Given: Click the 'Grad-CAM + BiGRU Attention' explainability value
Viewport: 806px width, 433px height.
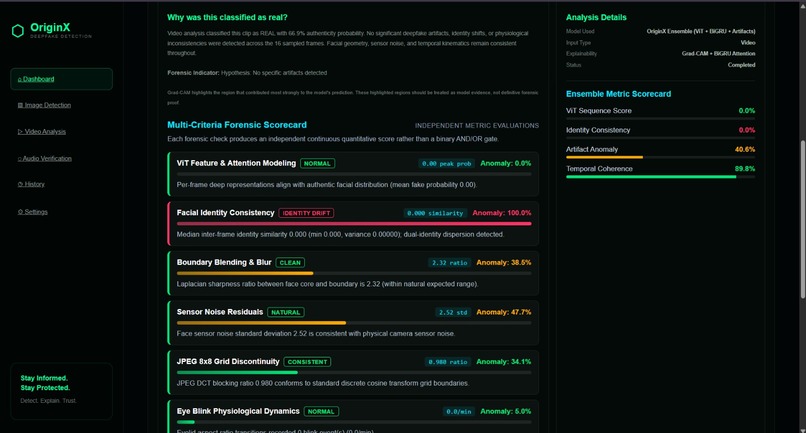Looking at the screenshot, I should pyautogui.click(x=719, y=53).
